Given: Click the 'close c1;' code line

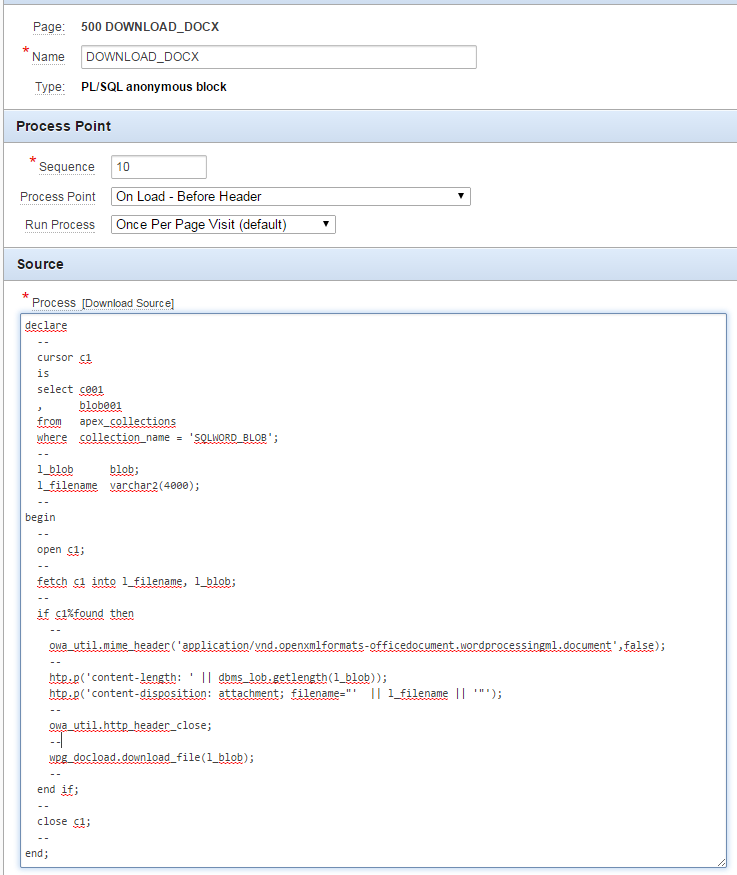Looking at the screenshot, I should [64, 821].
